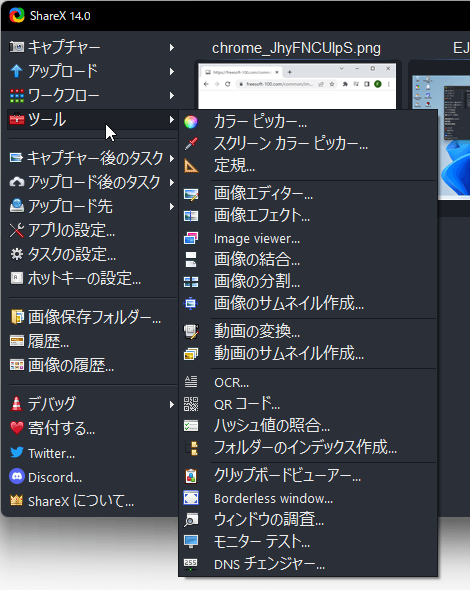This screenshot has height=590, width=470.
Task: Click the ShareX logo icon in title bar
Action: [17, 15]
